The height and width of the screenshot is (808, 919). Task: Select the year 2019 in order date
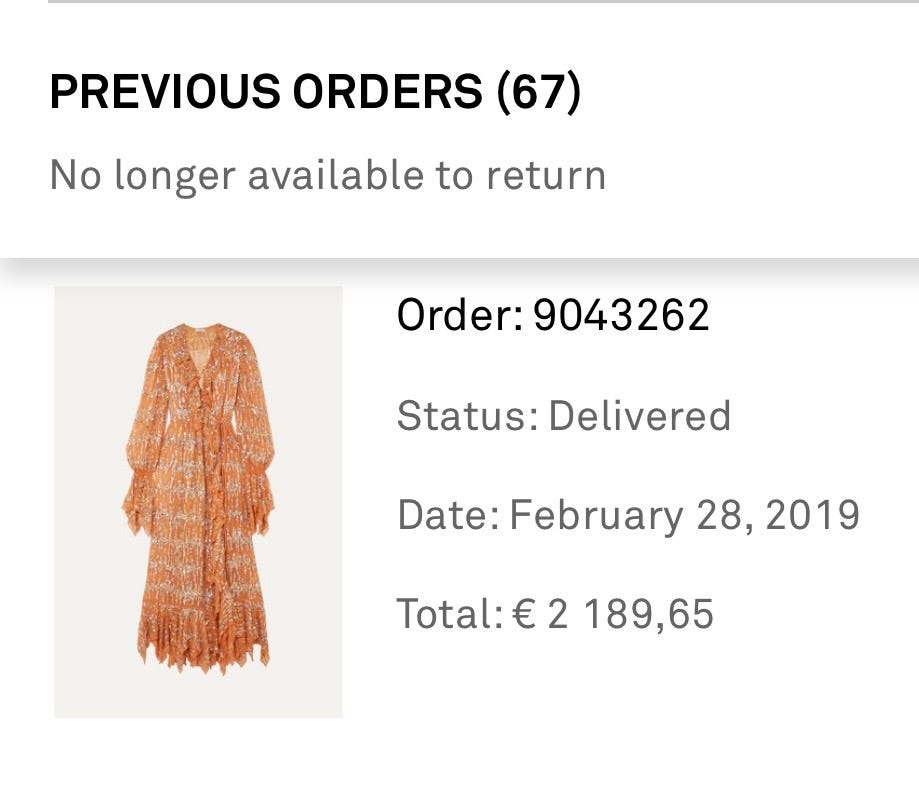point(812,516)
